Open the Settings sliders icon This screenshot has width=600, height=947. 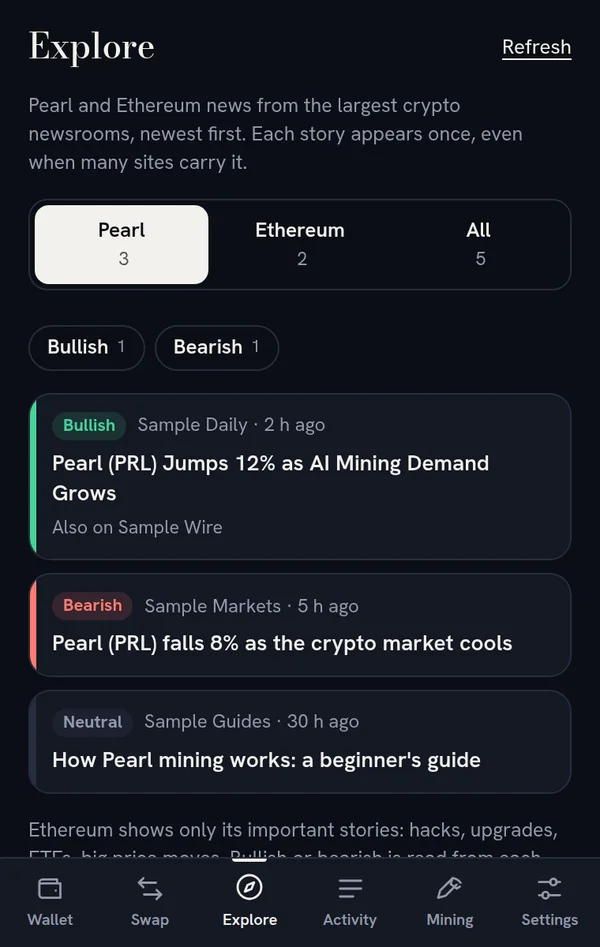tap(549, 889)
